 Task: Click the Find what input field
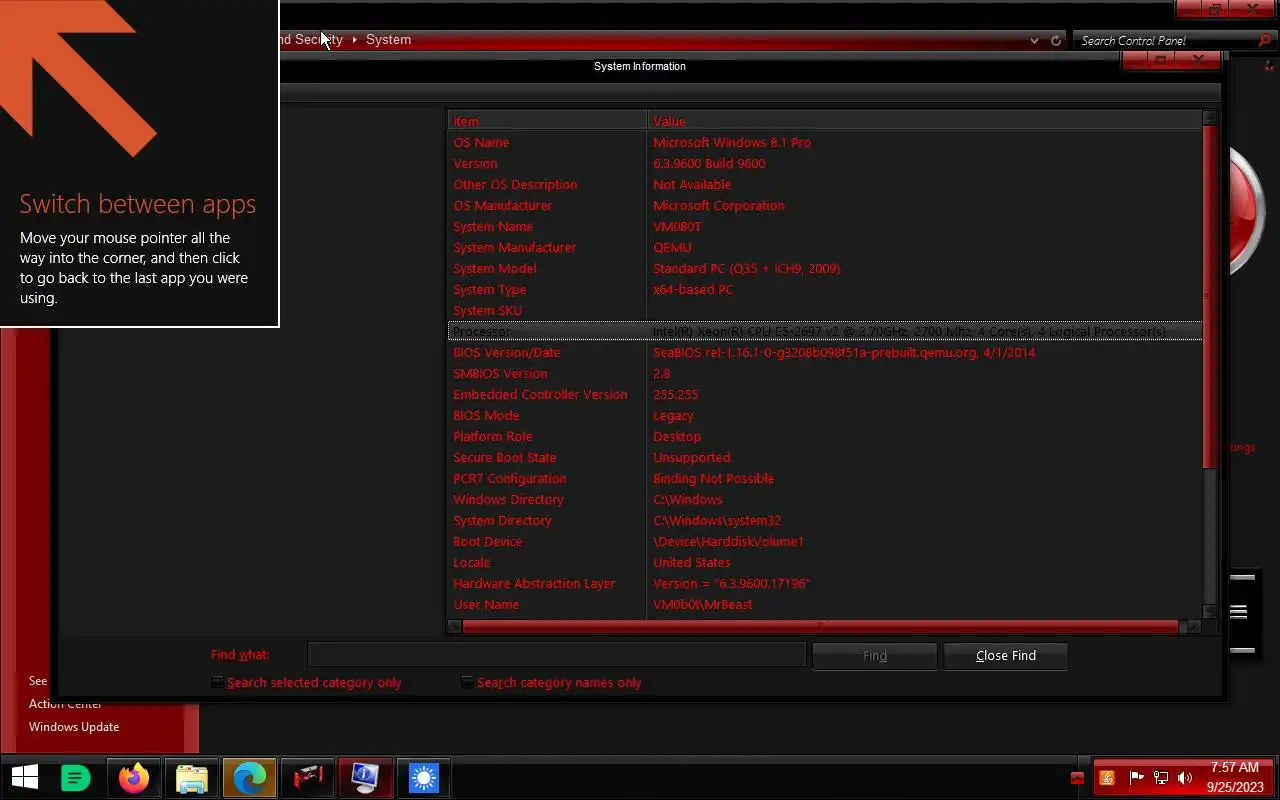(x=557, y=655)
